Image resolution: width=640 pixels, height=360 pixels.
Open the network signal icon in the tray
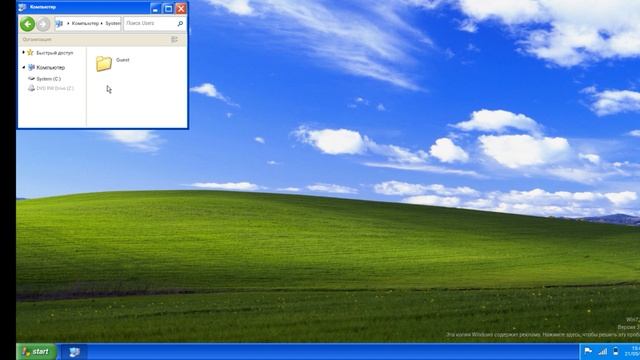pyautogui.click(x=602, y=351)
